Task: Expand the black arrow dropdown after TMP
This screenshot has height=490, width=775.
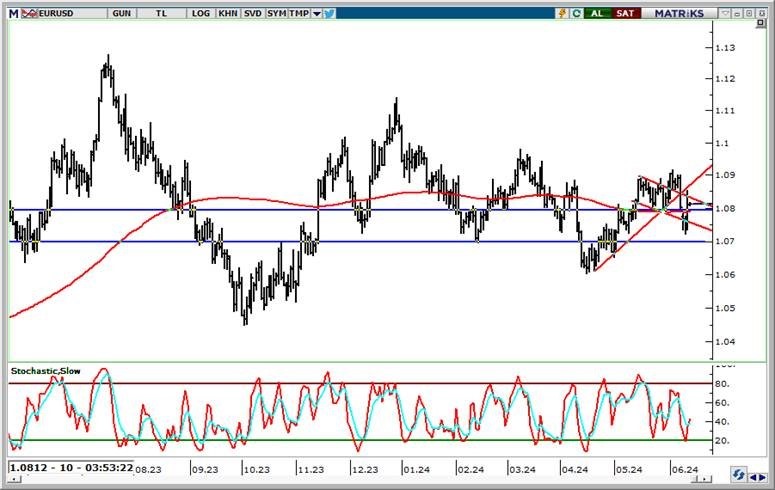Action: [x=317, y=13]
